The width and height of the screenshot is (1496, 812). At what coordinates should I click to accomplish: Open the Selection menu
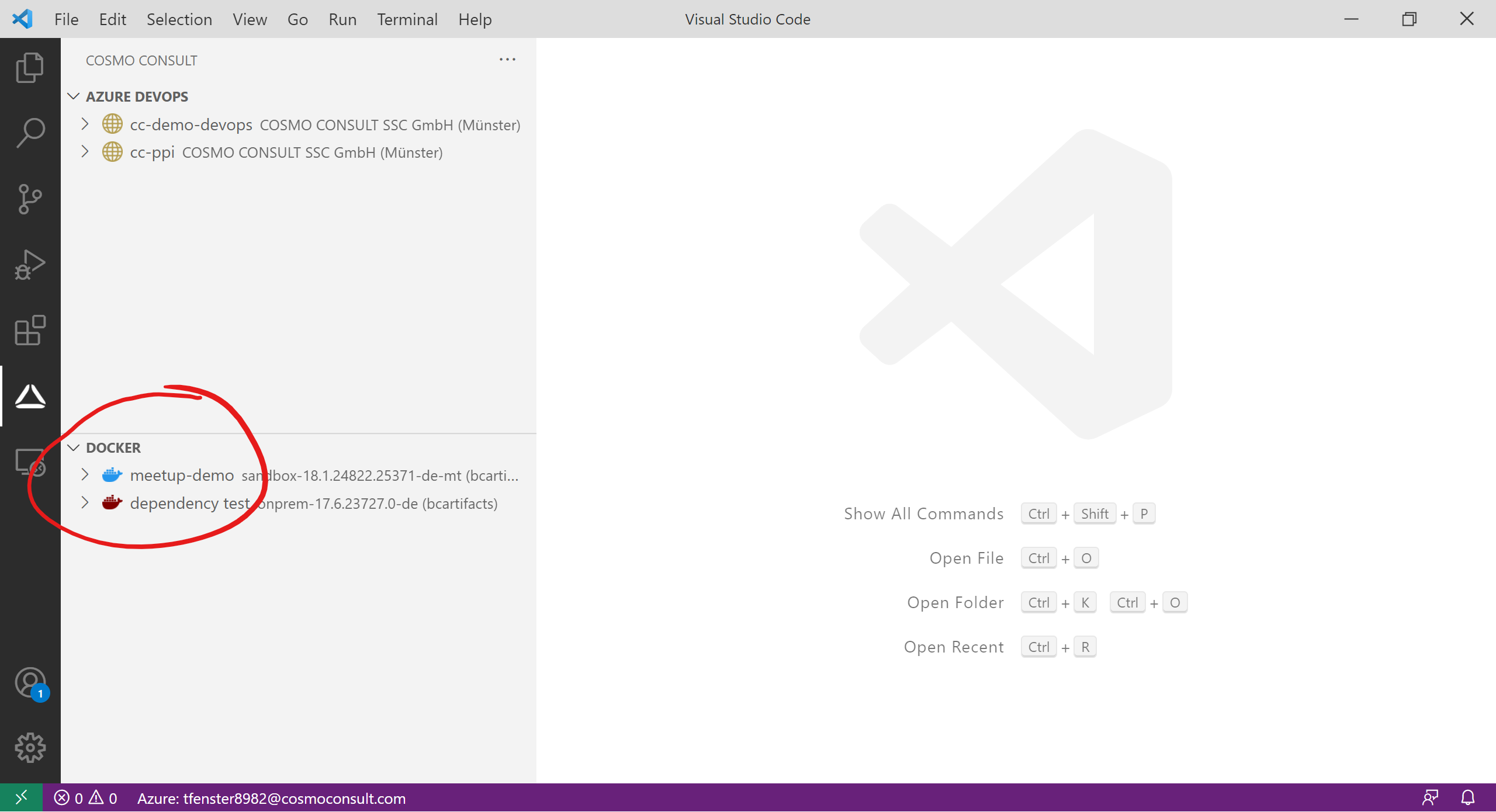point(179,19)
